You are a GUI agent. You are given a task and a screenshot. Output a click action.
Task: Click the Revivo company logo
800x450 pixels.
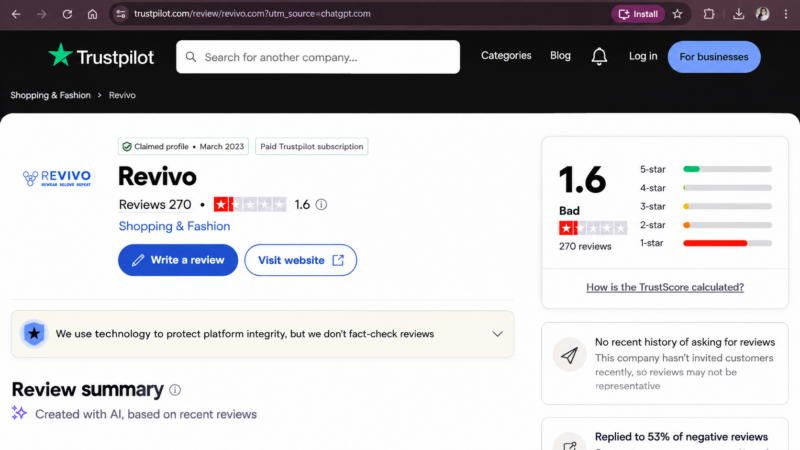[57, 178]
